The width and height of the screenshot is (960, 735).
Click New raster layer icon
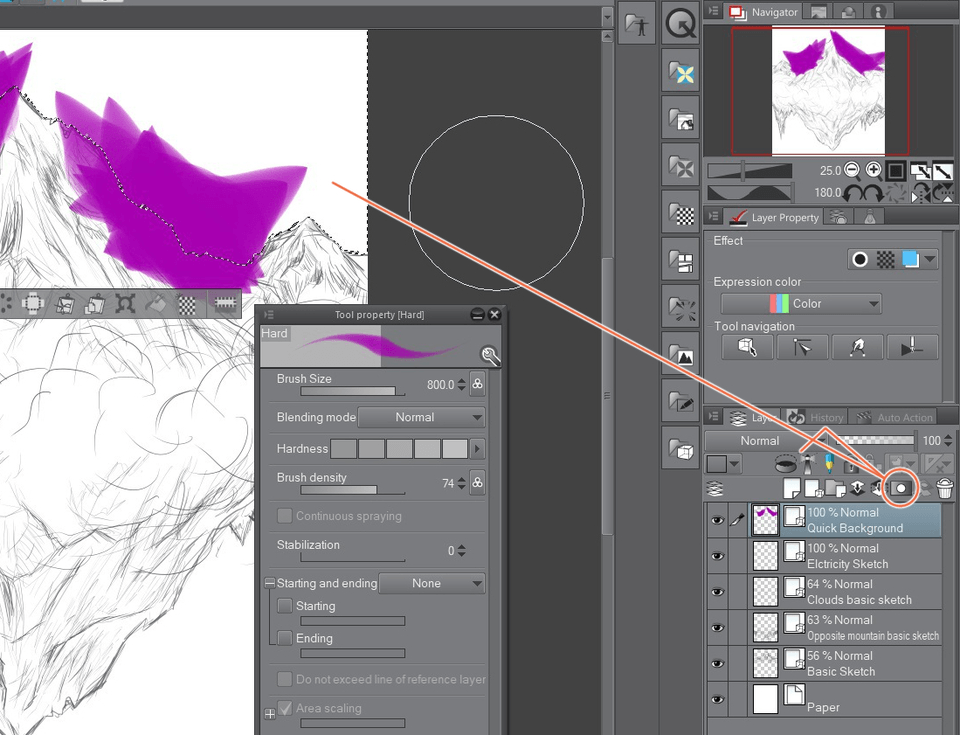click(x=791, y=488)
